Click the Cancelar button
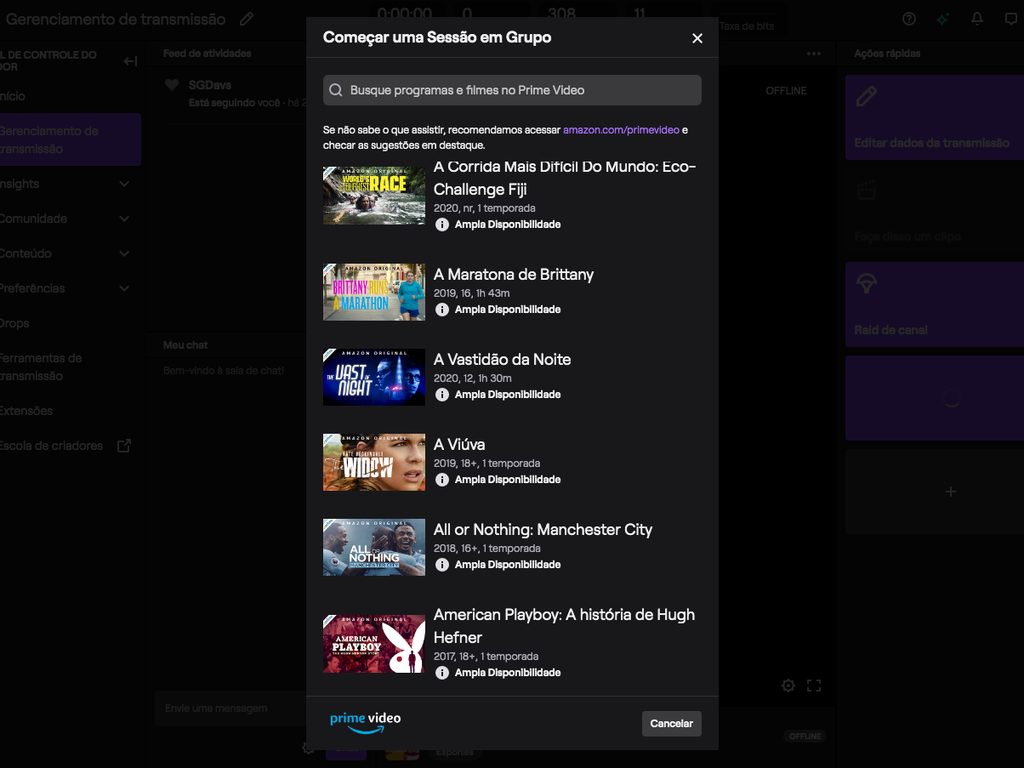Screen dimensions: 1024x768 point(671,724)
